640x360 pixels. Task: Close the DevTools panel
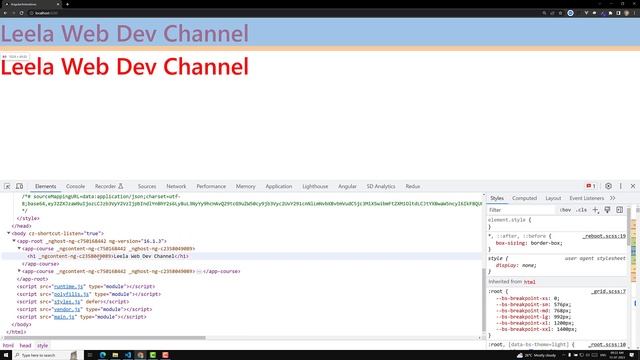(x=633, y=186)
